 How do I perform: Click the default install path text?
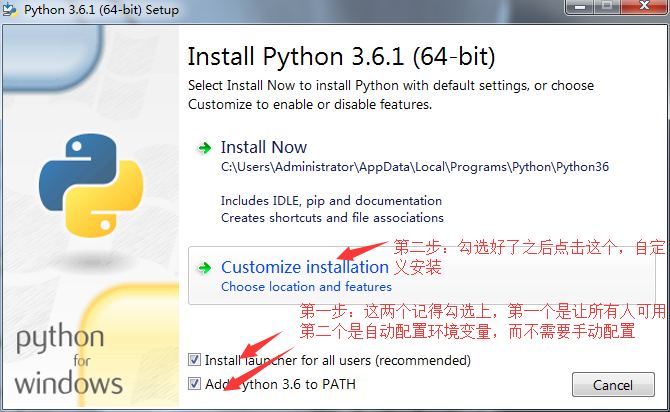tap(414, 167)
